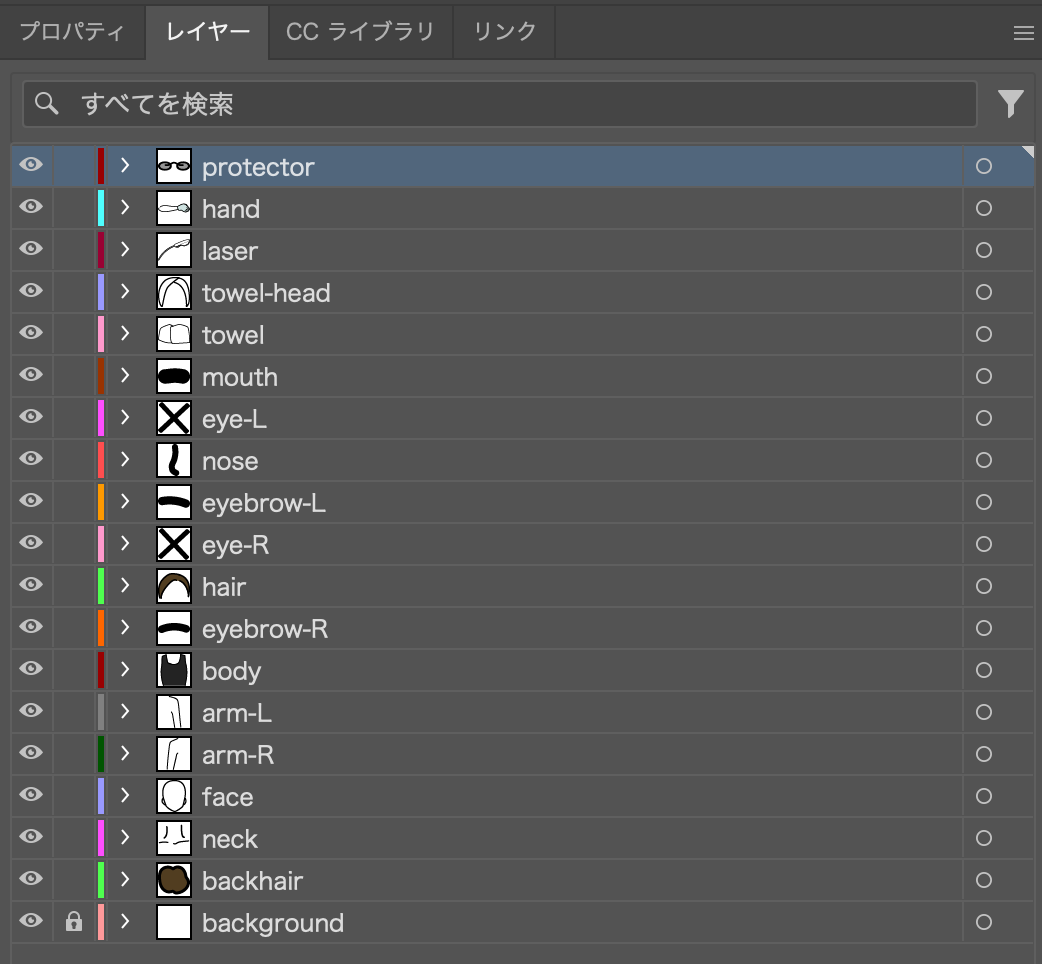Open the CC ライブラリ tab
The height and width of the screenshot is (964, 1042).
click(360, 32)
